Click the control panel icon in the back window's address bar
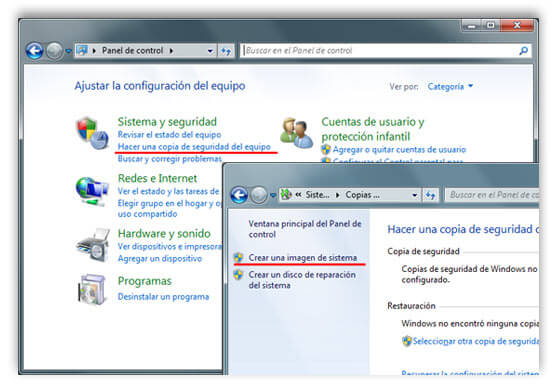The image size is (560, 384). [x=82, y=50]
